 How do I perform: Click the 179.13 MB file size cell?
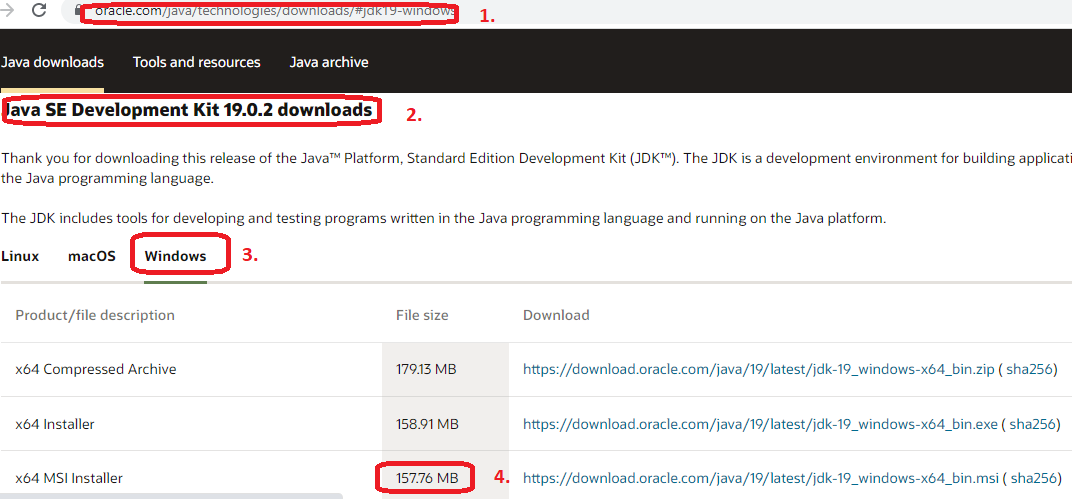445,369
